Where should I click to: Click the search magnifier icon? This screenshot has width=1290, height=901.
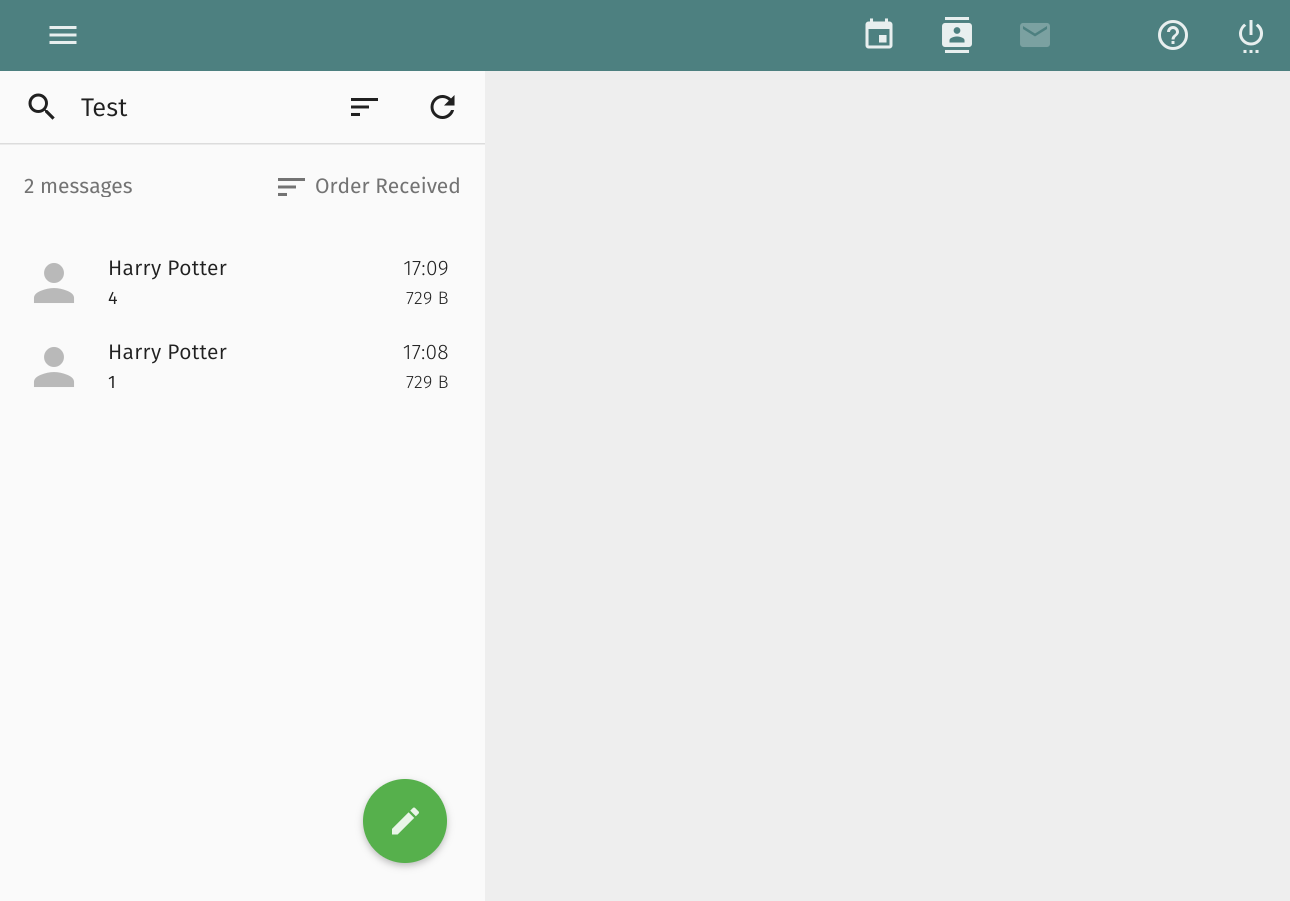pyautogui.click(x=41, y=107)
